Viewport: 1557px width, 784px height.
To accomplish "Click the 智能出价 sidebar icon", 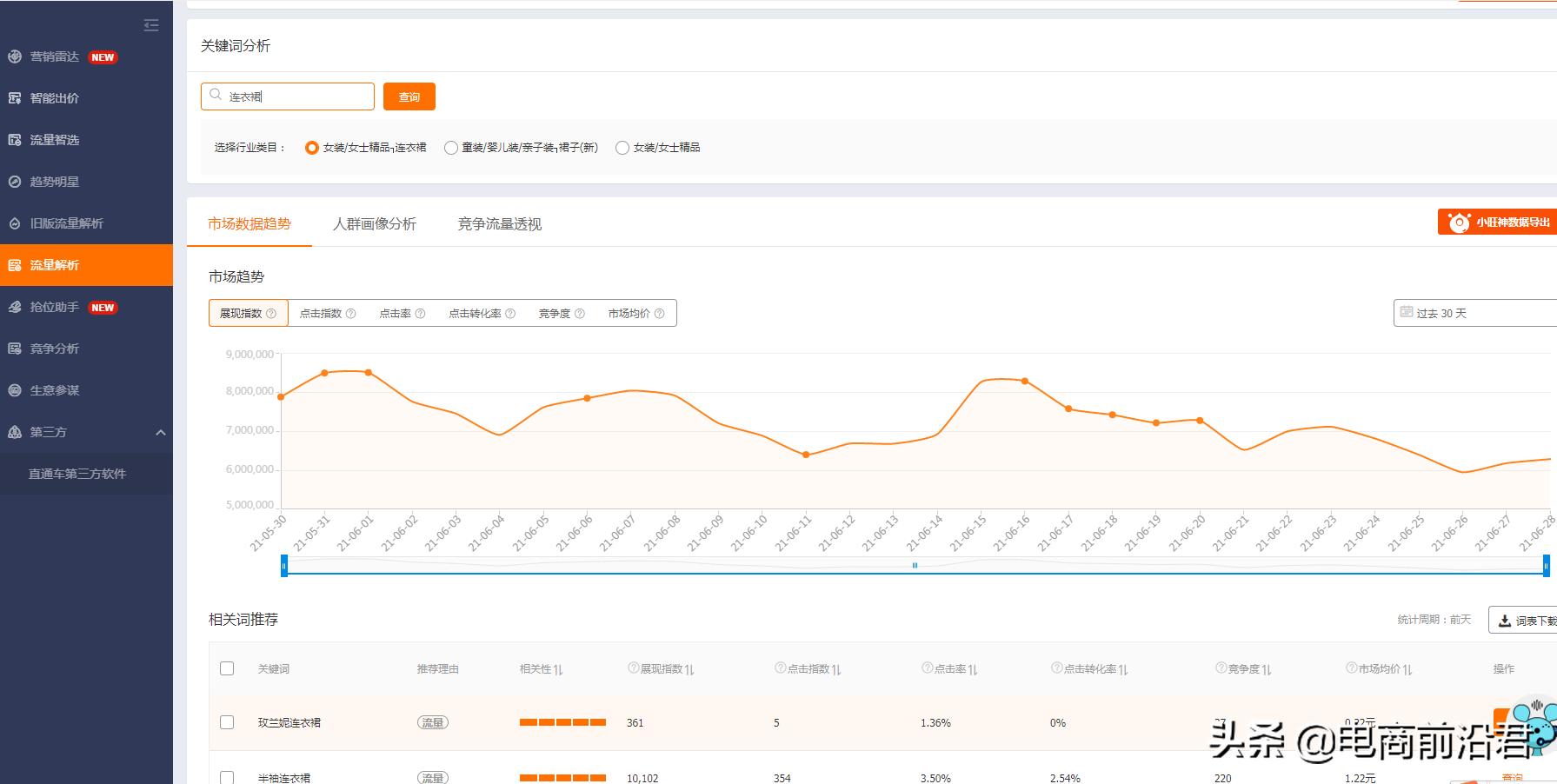I will coord(15,98).
